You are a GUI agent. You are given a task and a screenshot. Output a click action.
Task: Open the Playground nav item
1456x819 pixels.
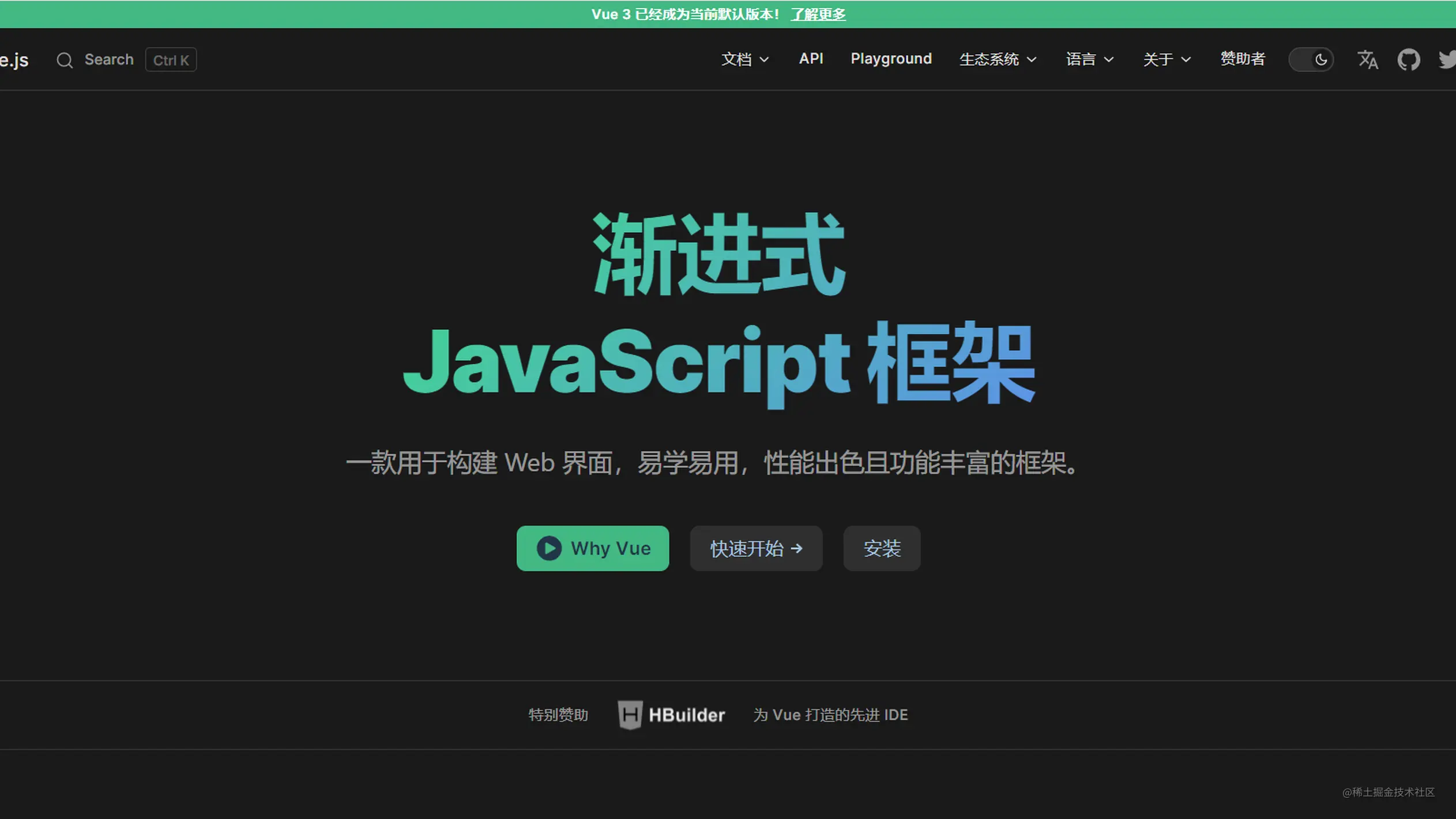891,59
